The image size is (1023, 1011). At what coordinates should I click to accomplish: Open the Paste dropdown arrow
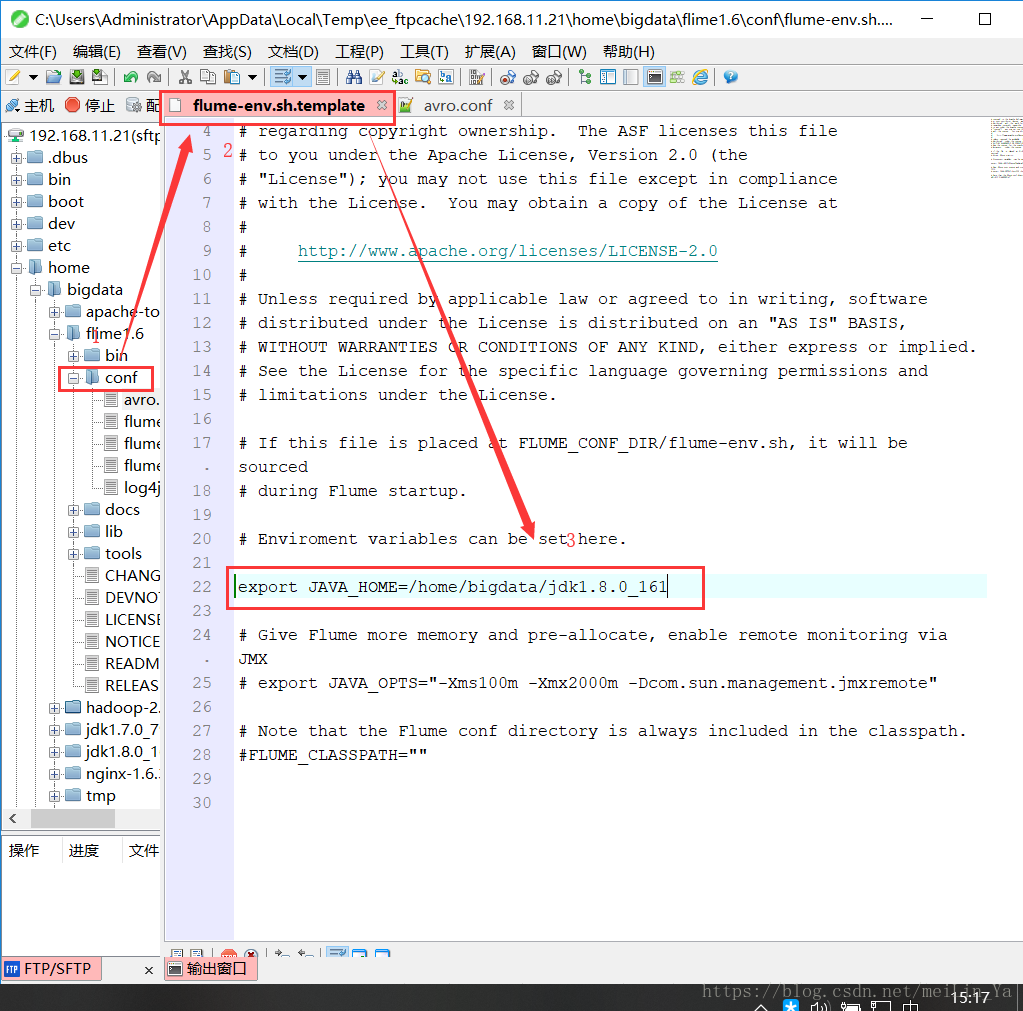252,78
